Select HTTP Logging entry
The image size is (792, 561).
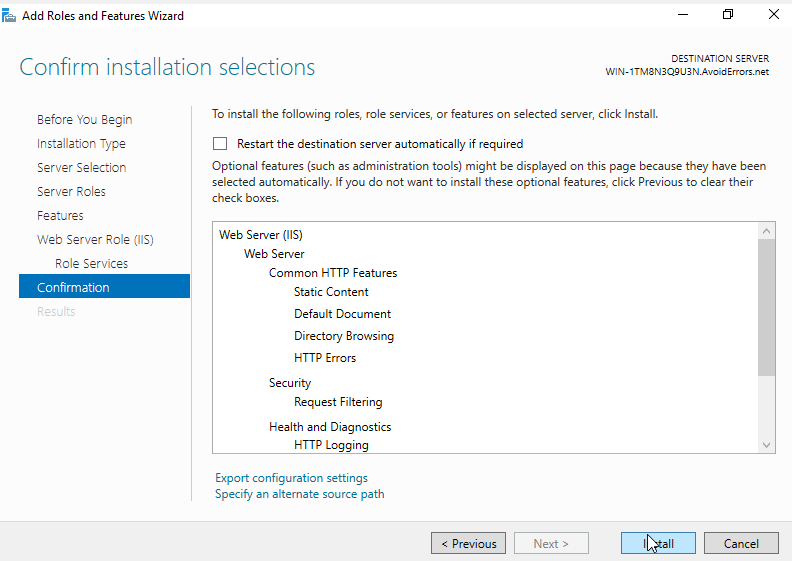click(331, 445)
